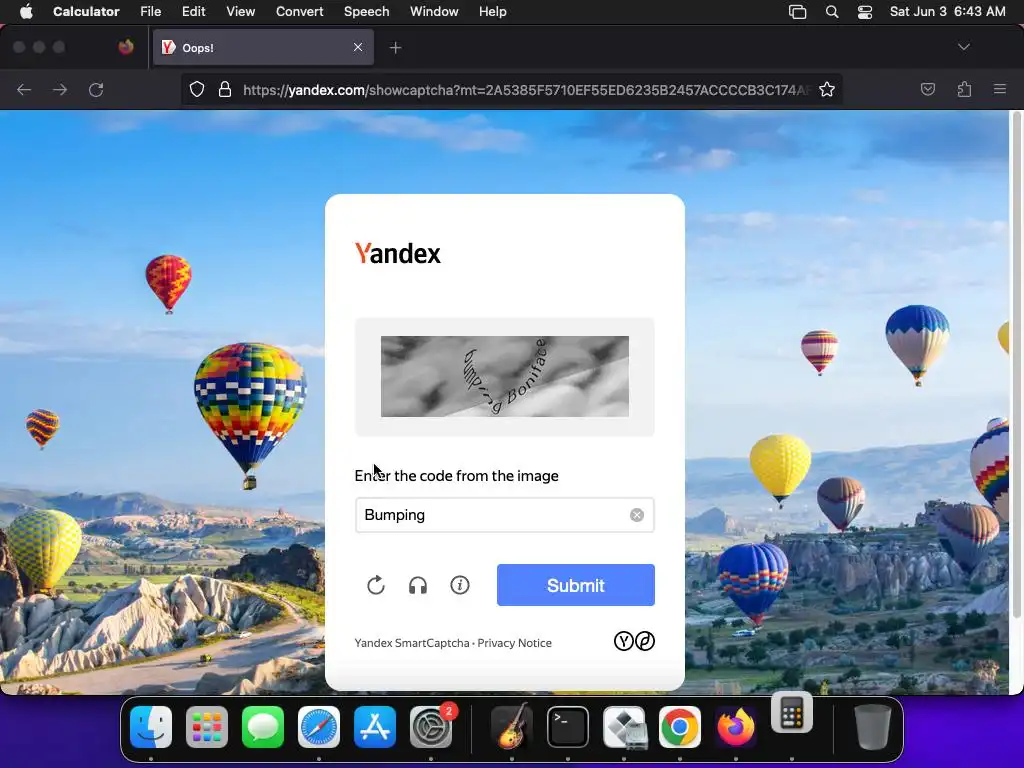Reload the current page
Viewport: 1024px width, 768px height.
[x=96, y=89]
